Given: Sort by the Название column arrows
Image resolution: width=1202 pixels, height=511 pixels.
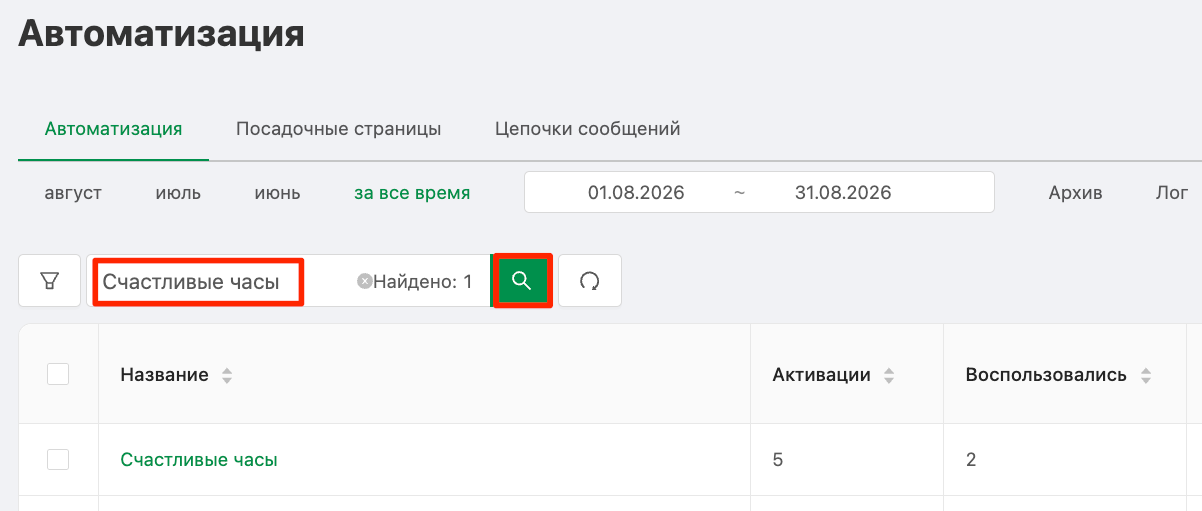Looking at the screenshot, I should tap(227, 376).
